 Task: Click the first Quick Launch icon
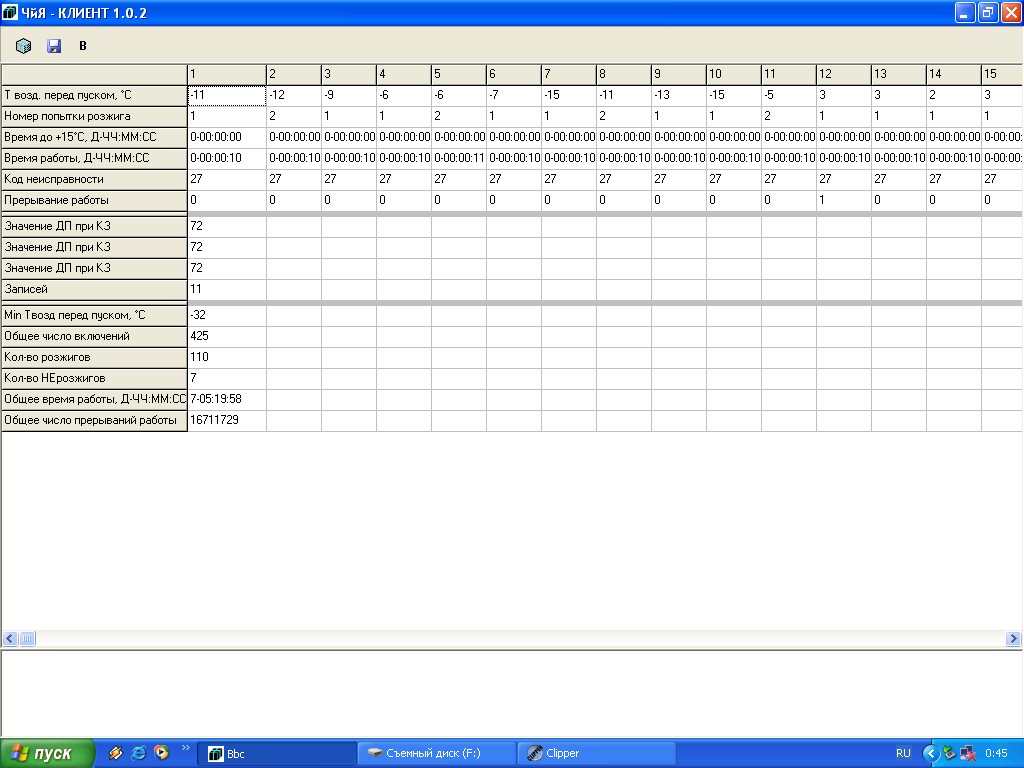click(116, 753)
